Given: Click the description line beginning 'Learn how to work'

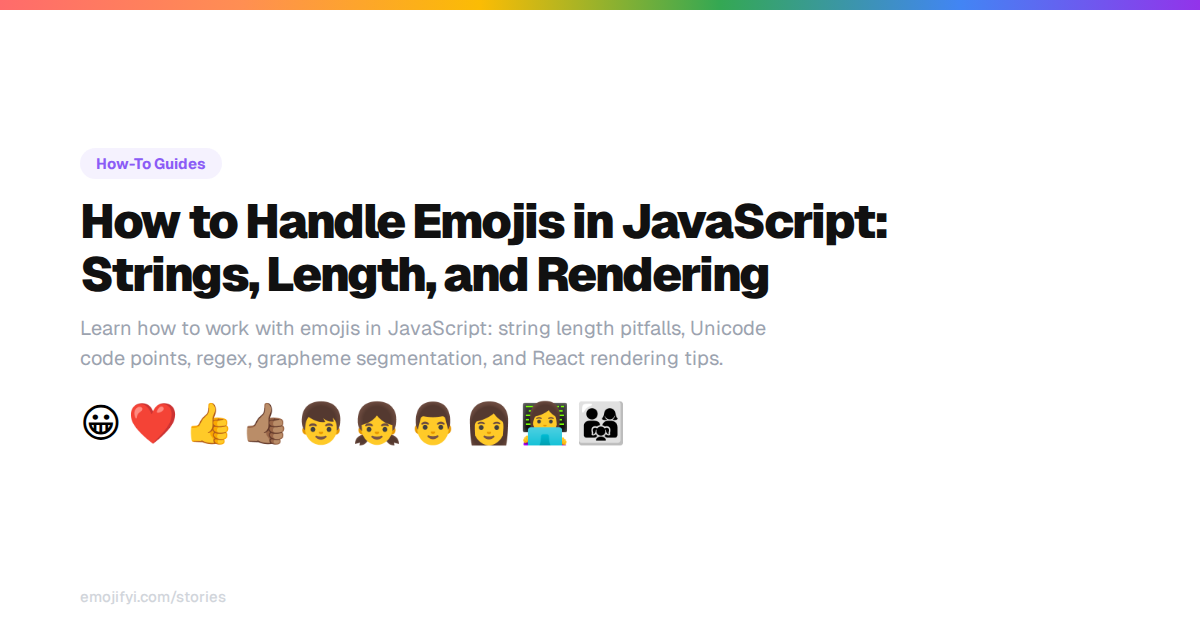Looking at the screenshot, I should coord(423,329).
